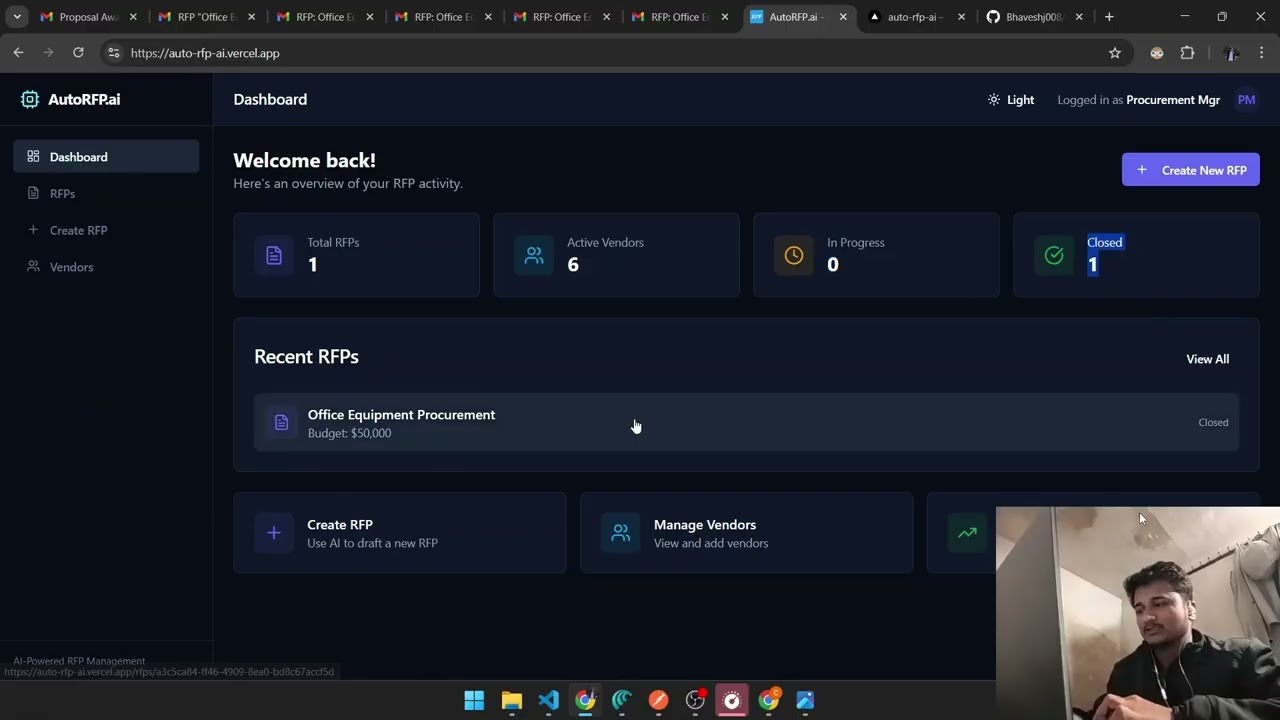Open Postman from the taskbar
Image resolution: width=1280 pixels, height=720 pixels.
pyautogui.click(x=658, y=700)
